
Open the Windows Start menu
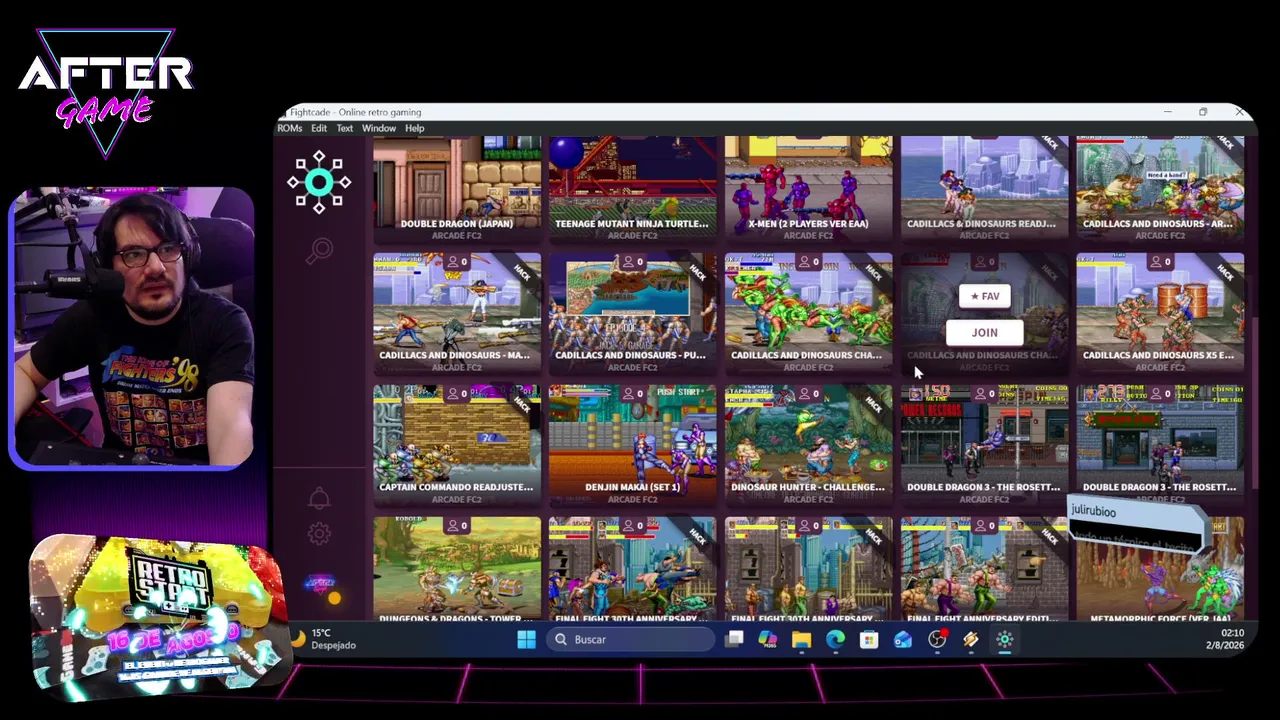click(526, 640)
